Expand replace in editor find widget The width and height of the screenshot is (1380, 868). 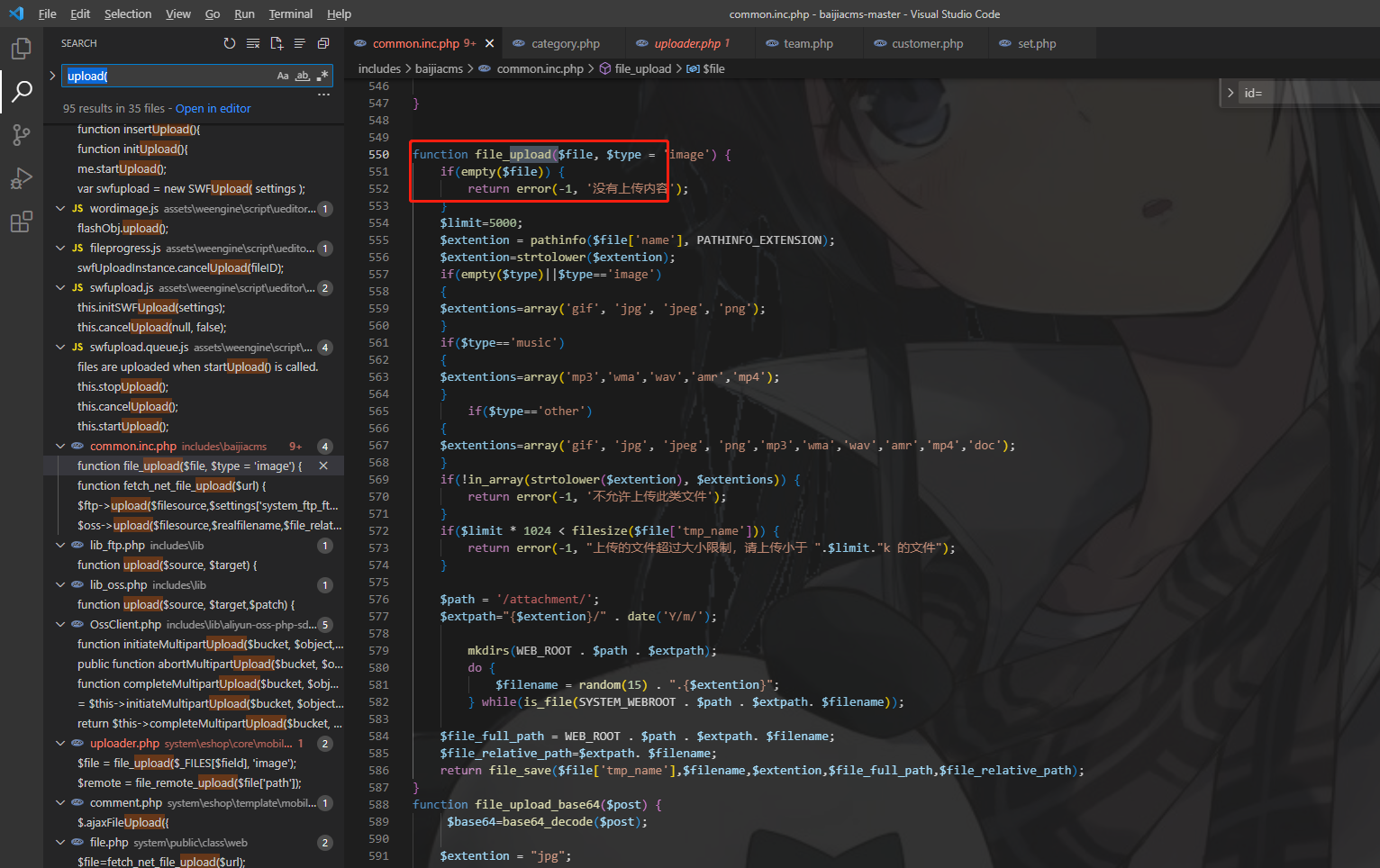pos(1230,93)
